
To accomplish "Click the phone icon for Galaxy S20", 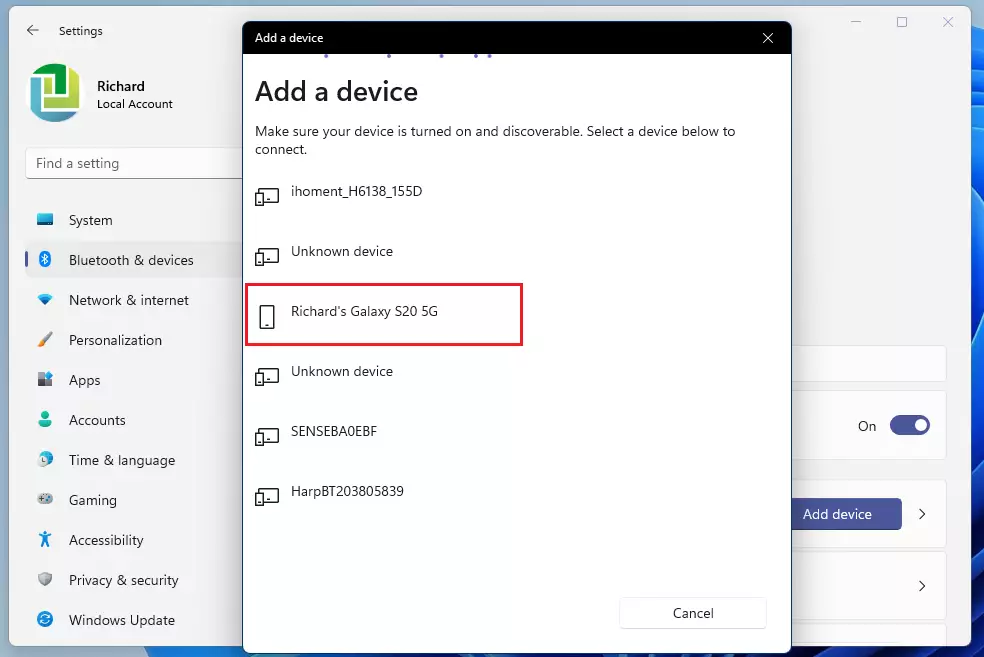I will coord(267,316).
